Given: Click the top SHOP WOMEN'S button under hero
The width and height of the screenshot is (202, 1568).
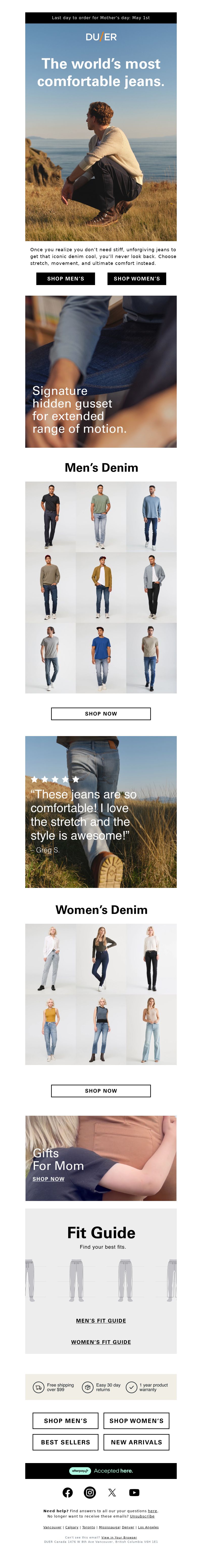Looking at the screenshot, I should tap(137, 278).
